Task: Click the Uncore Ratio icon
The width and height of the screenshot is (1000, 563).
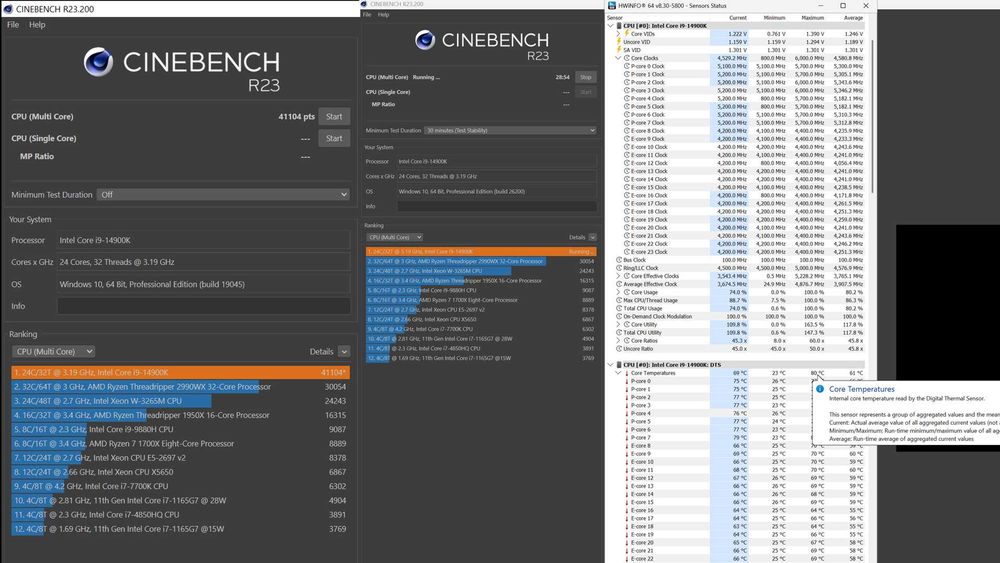Action: pyautogui.click(x=619, y=349)
